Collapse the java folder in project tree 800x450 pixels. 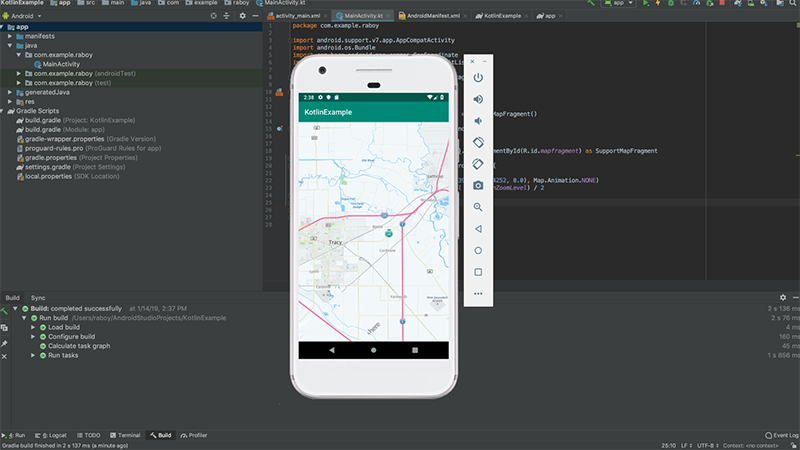(9, 45)
